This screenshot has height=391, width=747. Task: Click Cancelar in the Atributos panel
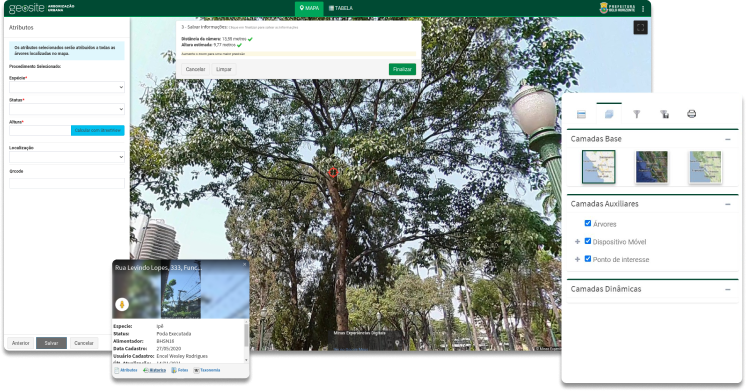tap(84, 343)
